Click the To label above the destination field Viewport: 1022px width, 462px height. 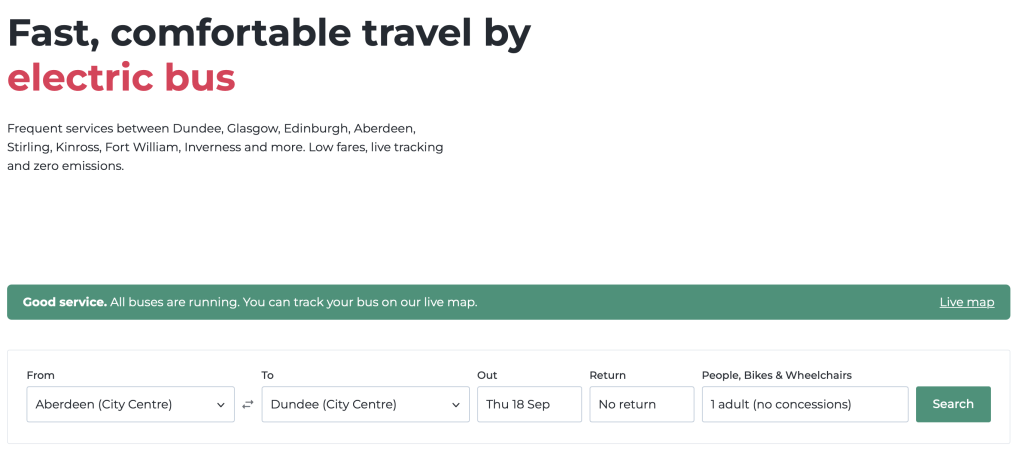click(268, 375)
